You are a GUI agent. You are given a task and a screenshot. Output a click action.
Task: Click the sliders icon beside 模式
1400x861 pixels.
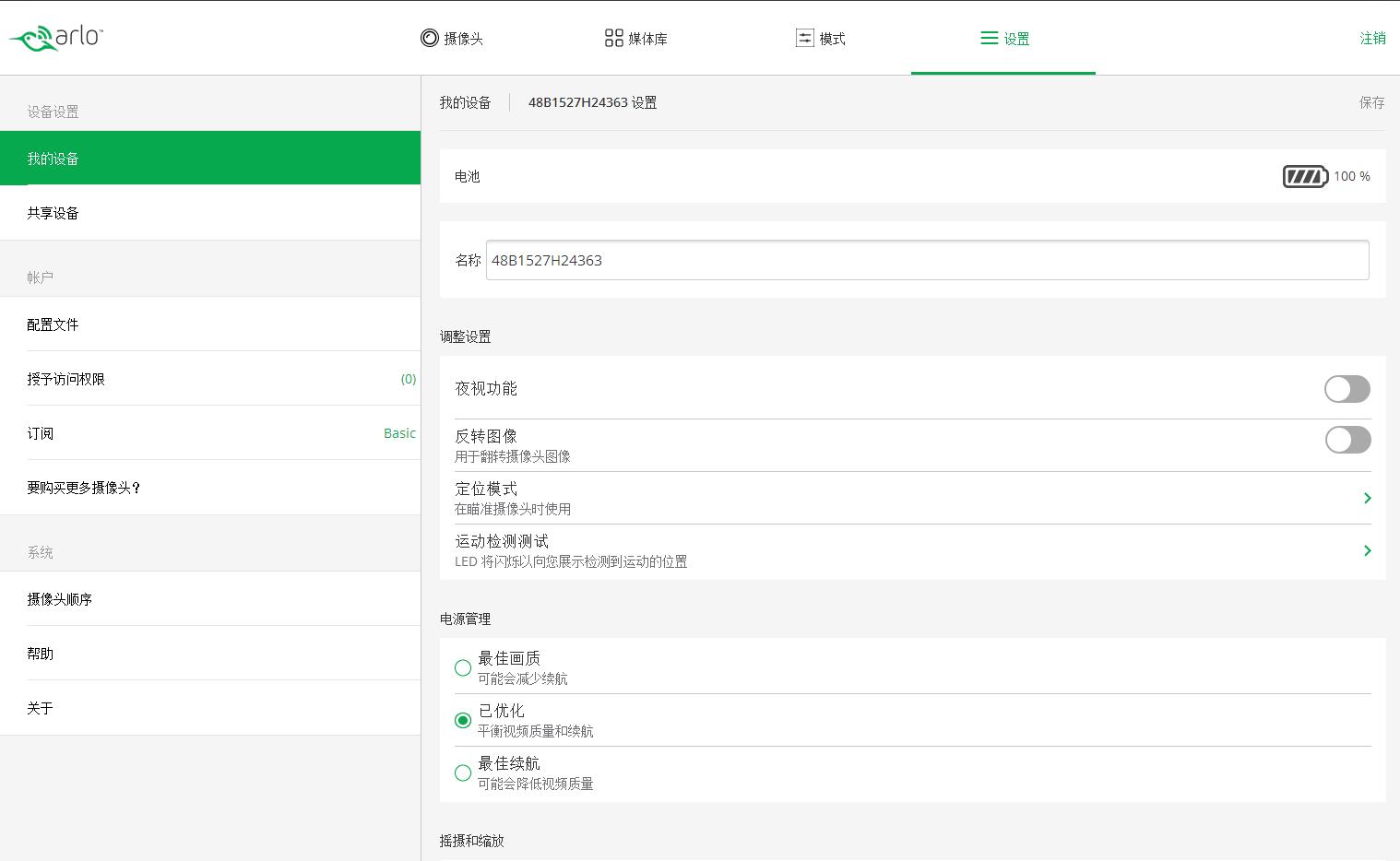(804, 38)
